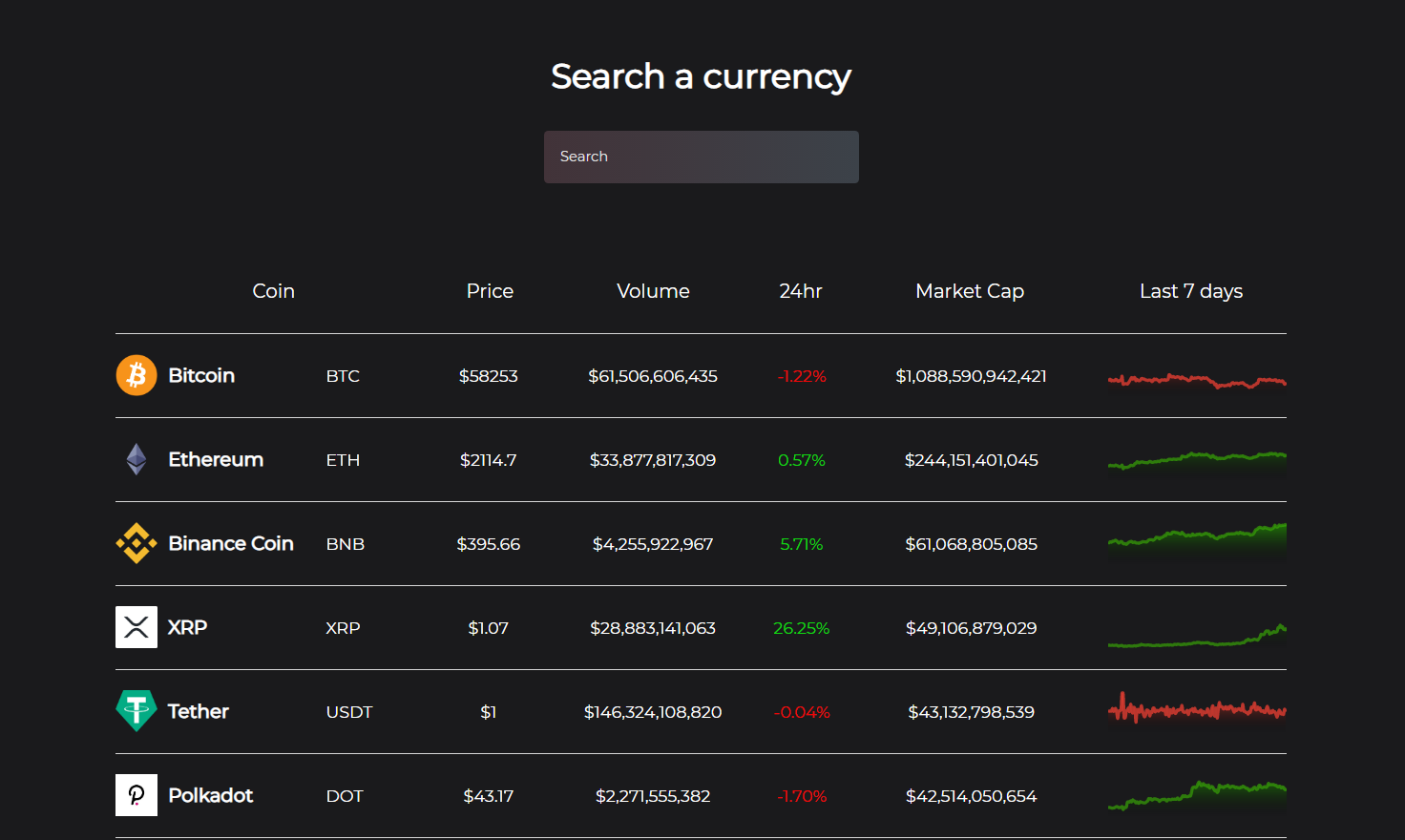
Task: Click Ethereum's 0.57% change value
Action: [x=802, y=460]
